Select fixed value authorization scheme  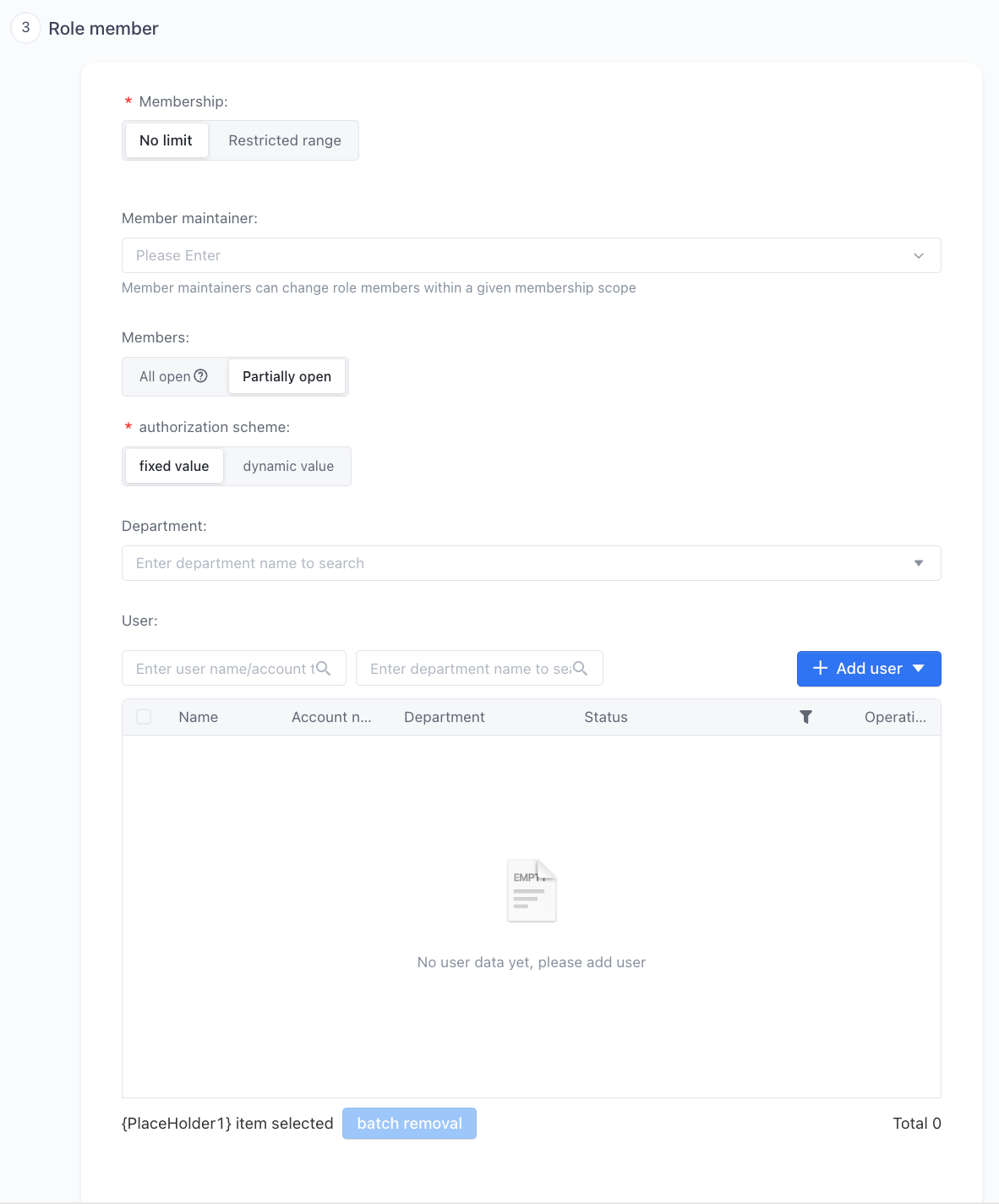coord(174,466)
